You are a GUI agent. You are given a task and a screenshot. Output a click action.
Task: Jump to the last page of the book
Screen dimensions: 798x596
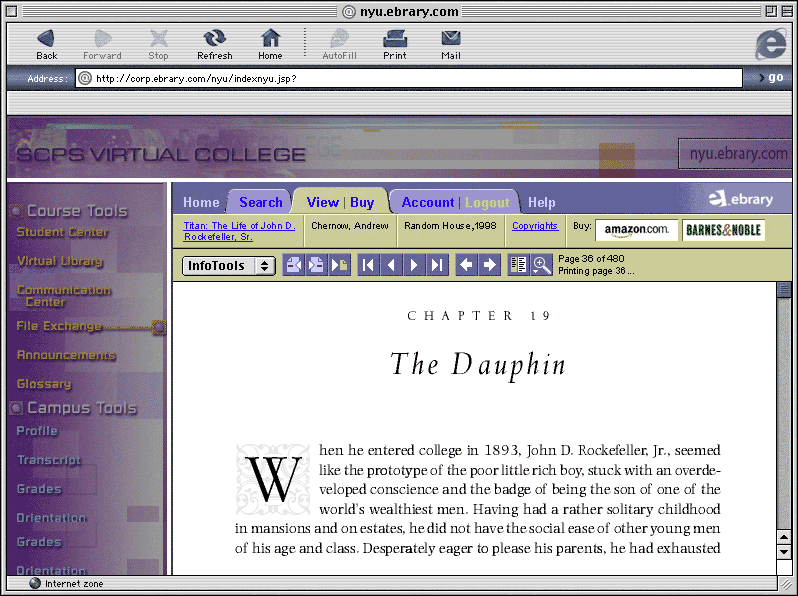pyautogui.click(x=437, y=265)
